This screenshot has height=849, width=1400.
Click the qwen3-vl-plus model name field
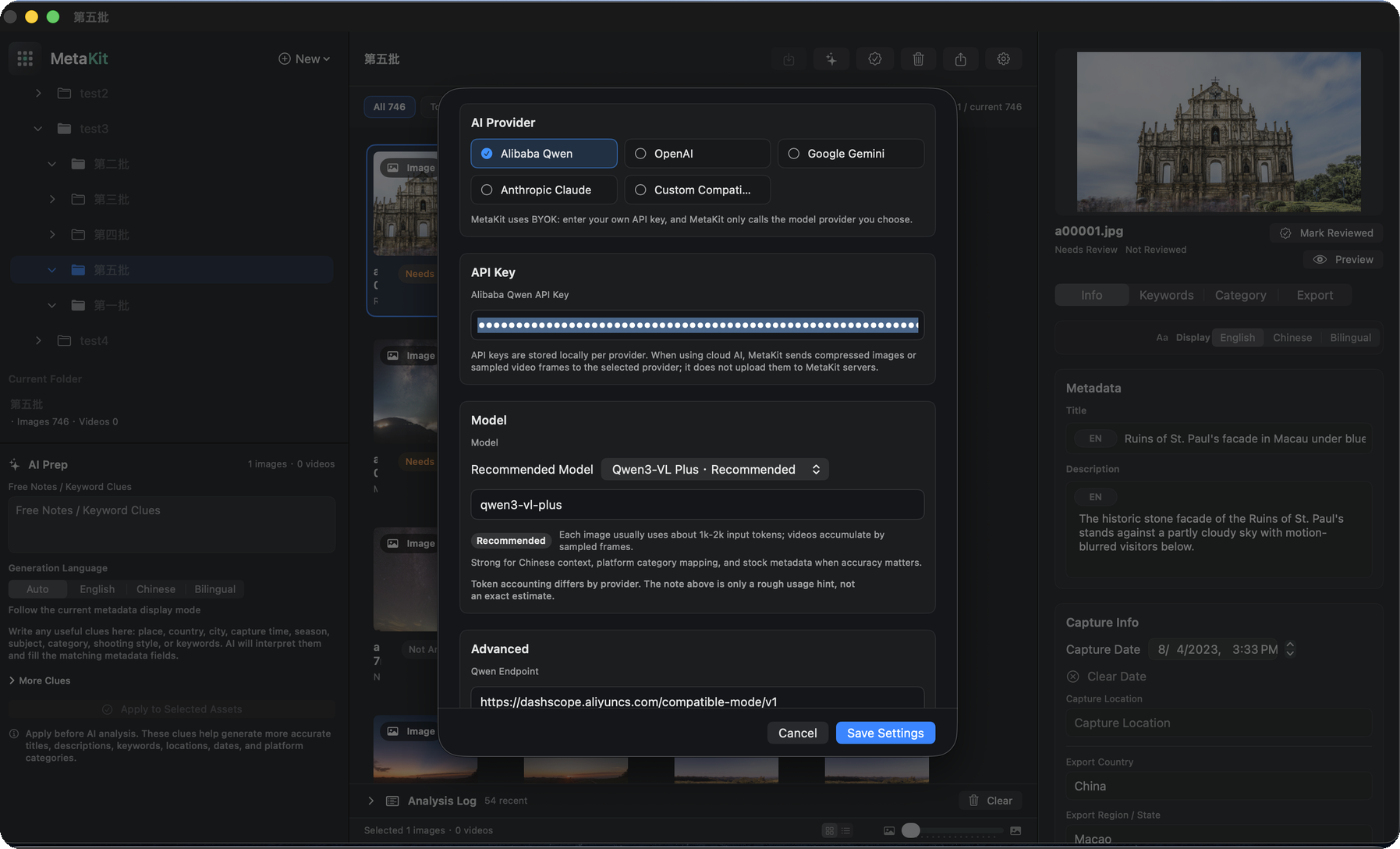(697, 505)
